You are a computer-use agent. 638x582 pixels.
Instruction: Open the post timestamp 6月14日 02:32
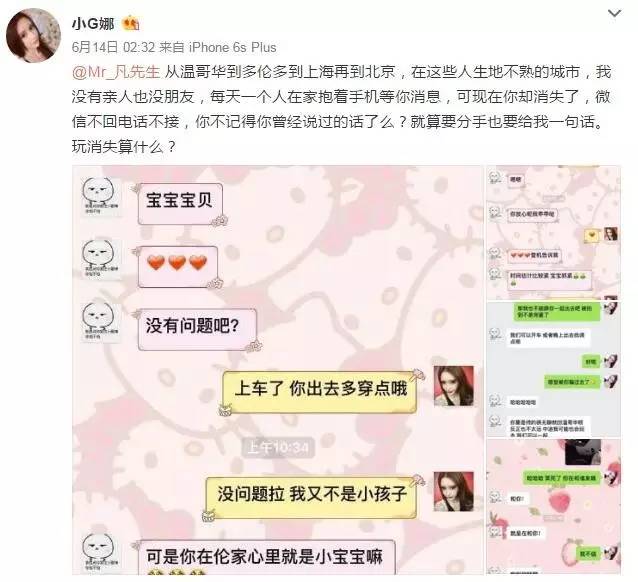pos(114,48)
